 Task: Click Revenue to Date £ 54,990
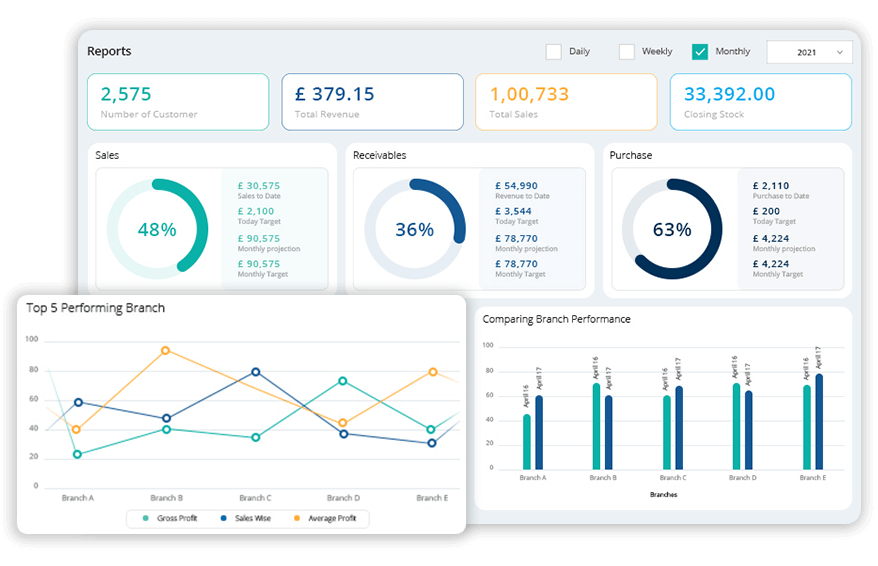(x=516, y=186)
